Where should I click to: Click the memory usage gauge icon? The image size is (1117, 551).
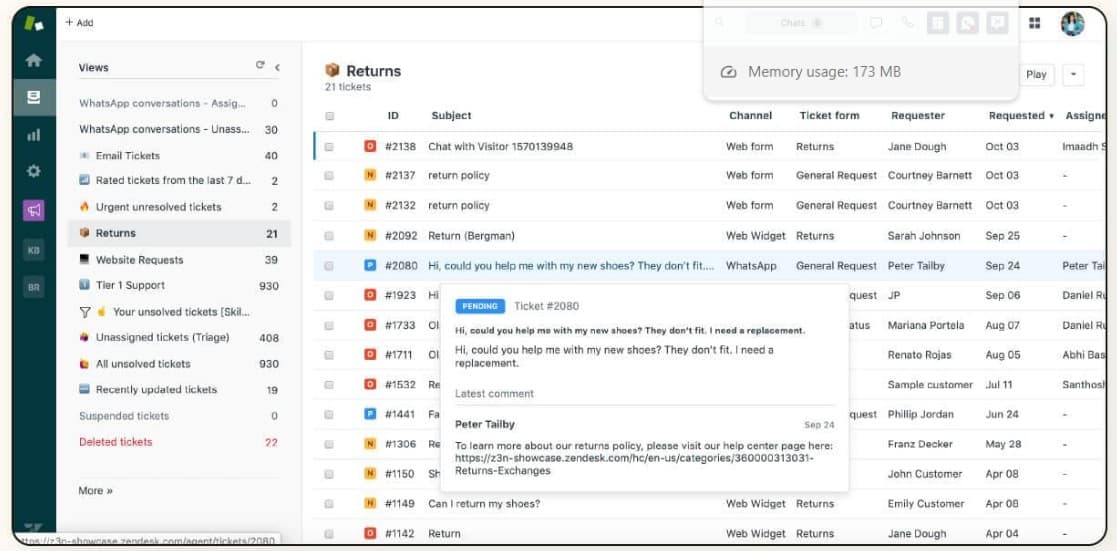(x=728, y=72)
